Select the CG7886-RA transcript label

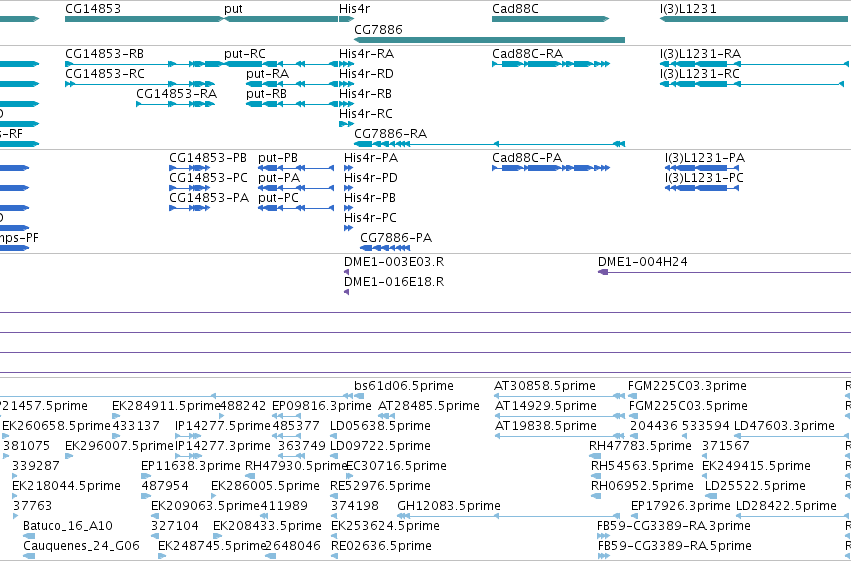point(390,134)
